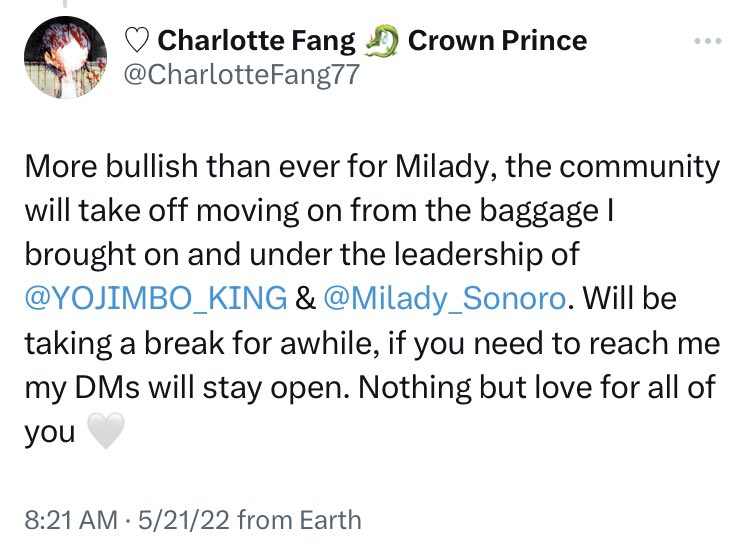Click Charlotte Fang's profile avatar
Viewport: 750px width, 553px height.
(65, 58)
